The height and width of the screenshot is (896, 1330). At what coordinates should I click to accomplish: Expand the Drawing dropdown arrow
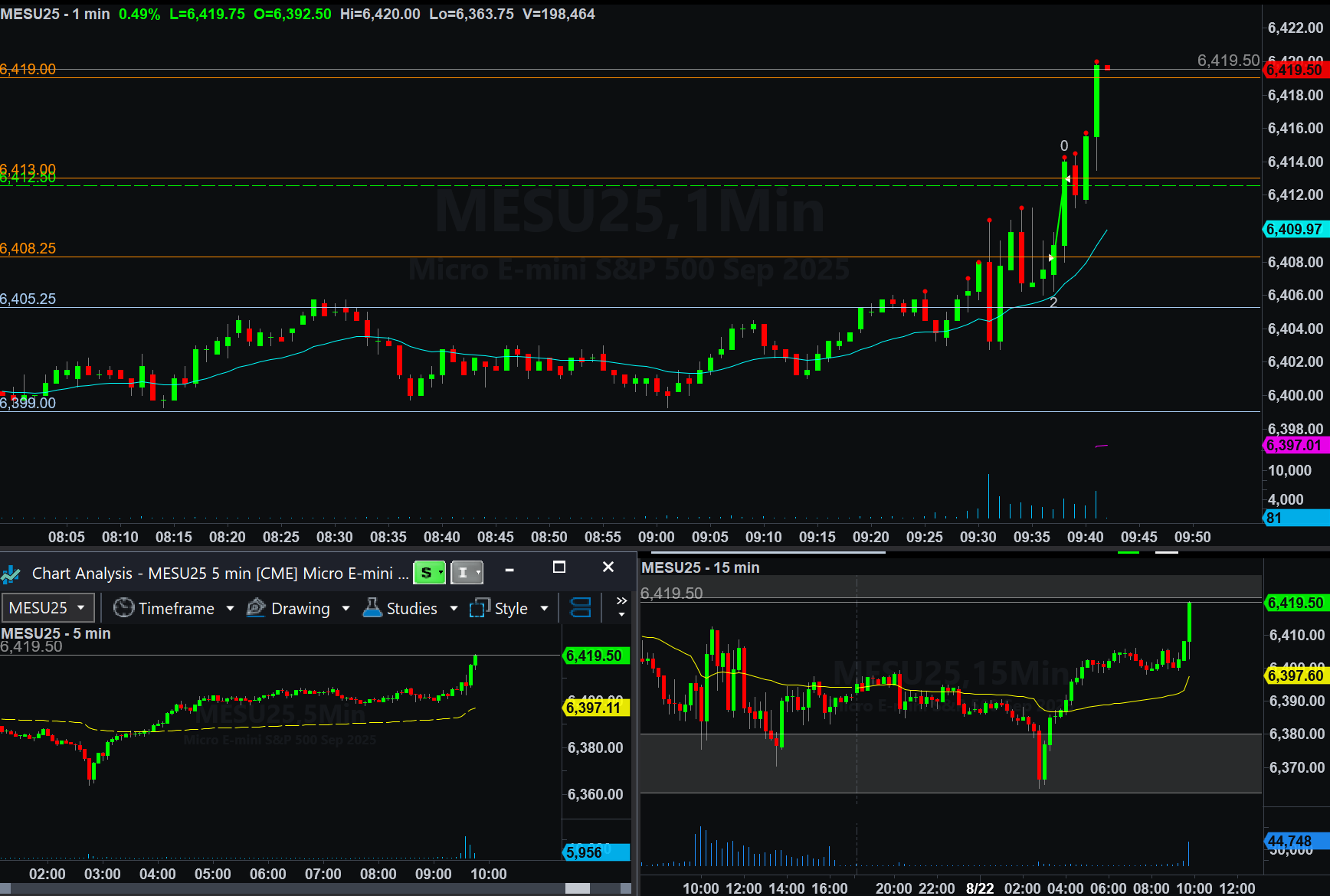pos(346,609)
